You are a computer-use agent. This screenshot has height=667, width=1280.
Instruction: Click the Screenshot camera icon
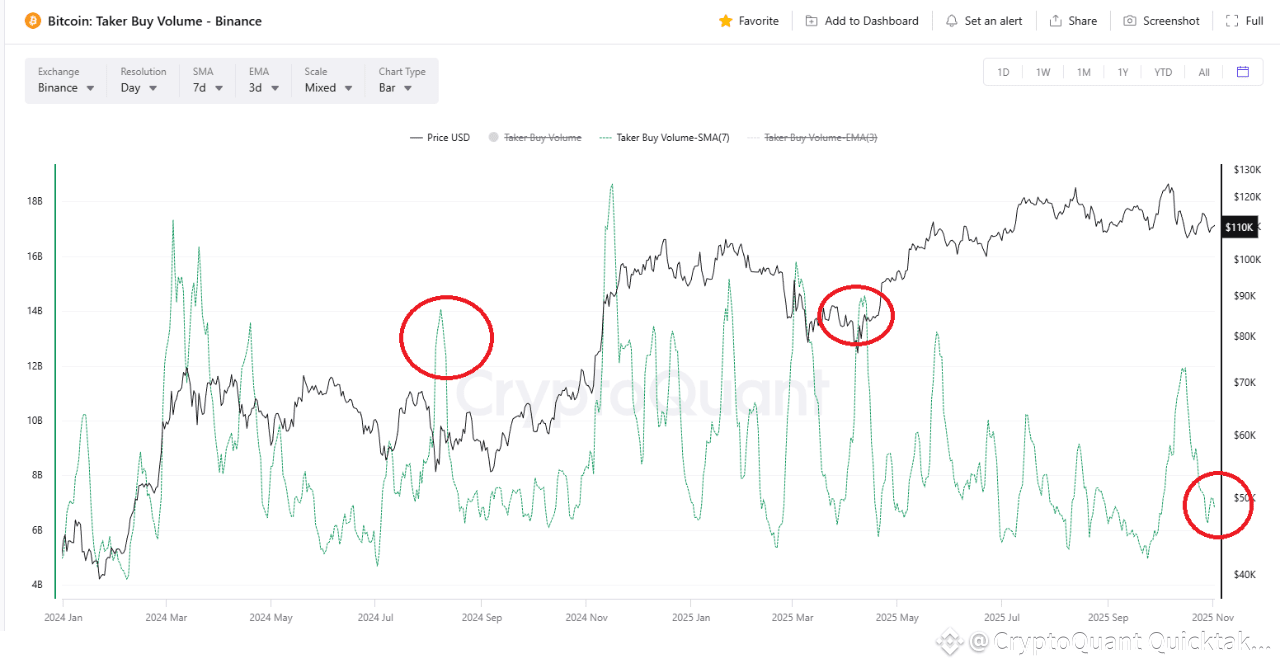1130,21
